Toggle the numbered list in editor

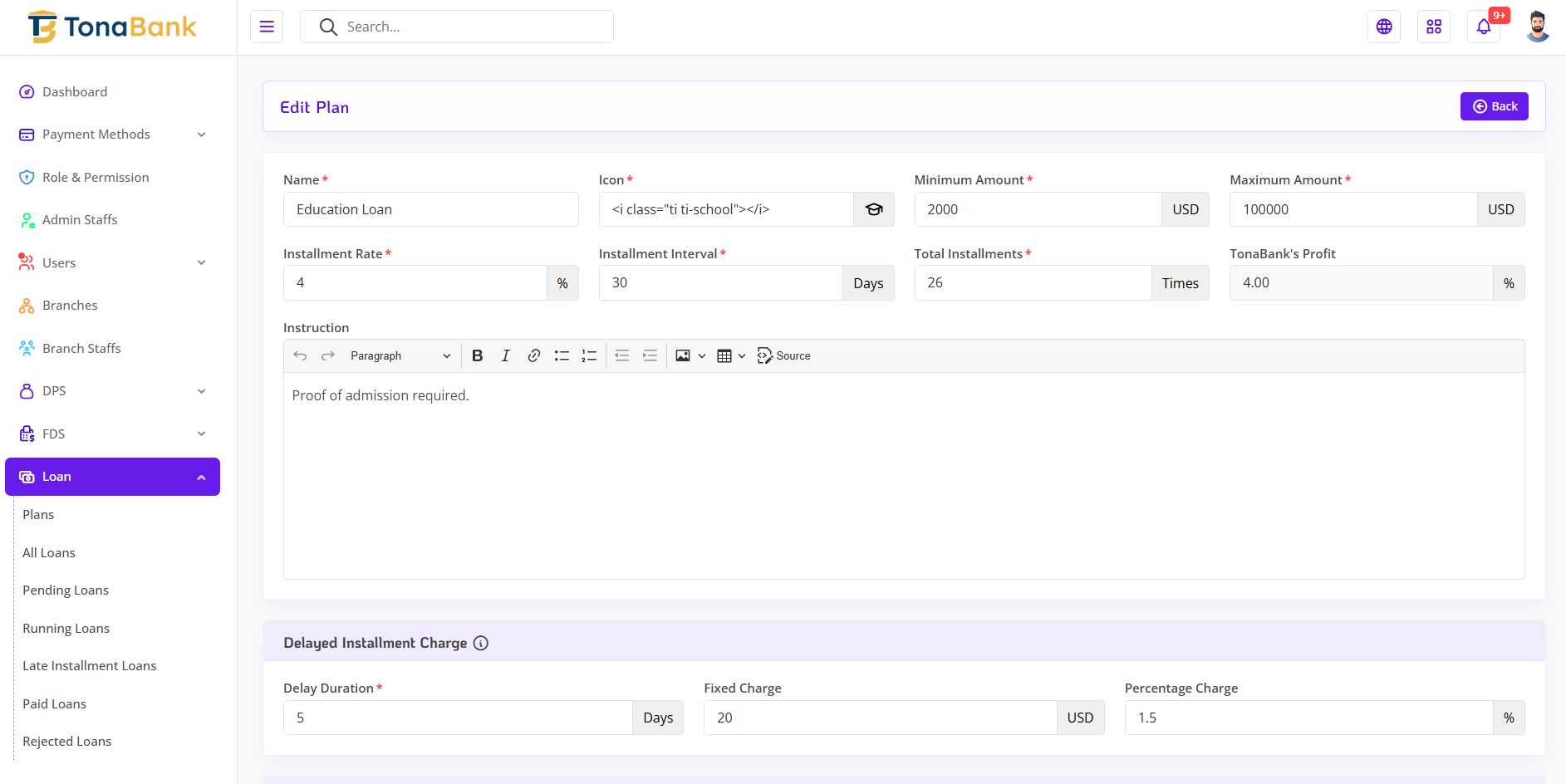(589, 355)
